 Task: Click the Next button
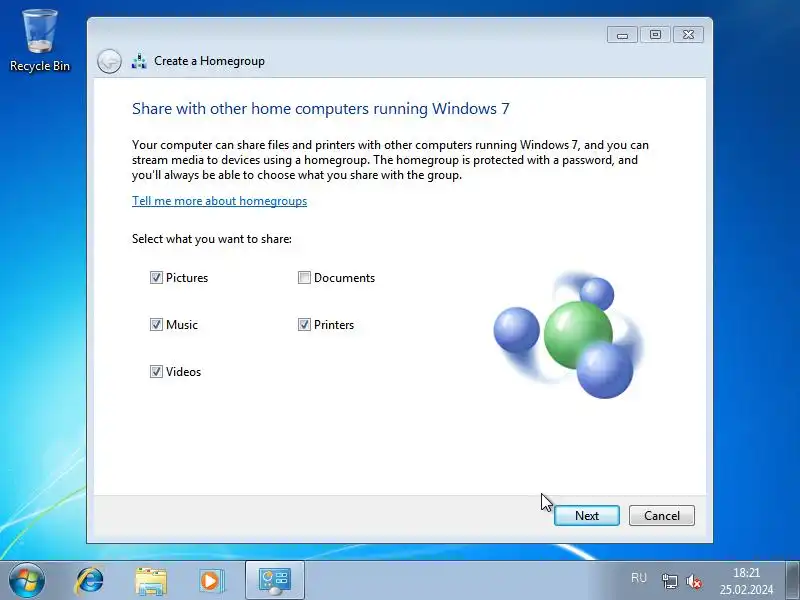(x=587, y=515)
